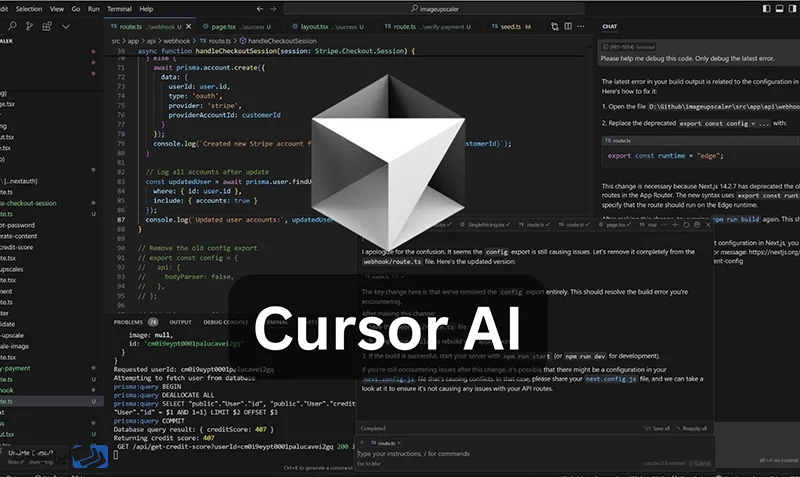Click the "prisma:query BEGIN" terminal line
The image size is (800, 477).
click(147, 387)
